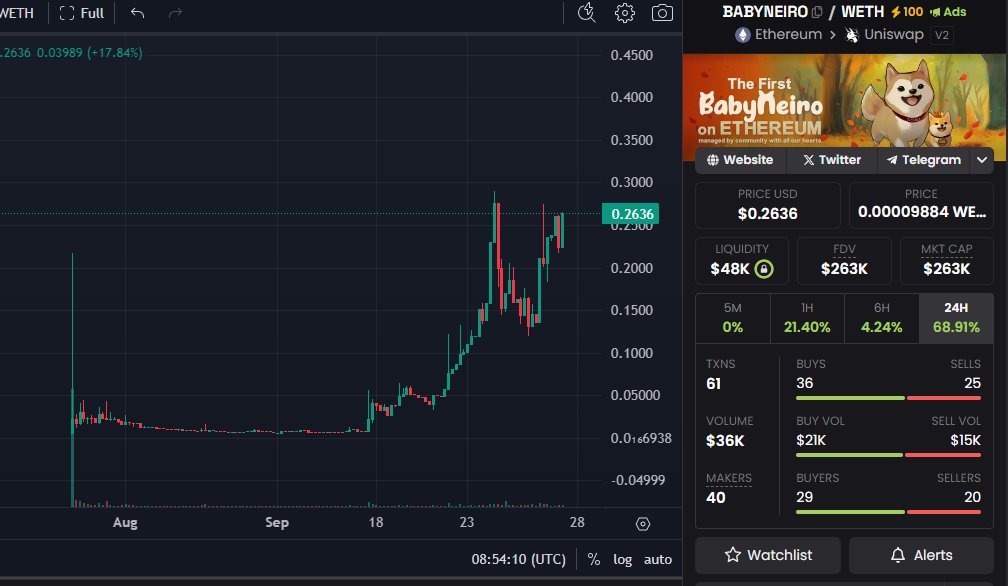
Task: Click the buy/sell volume ratio bar
Action: [x=888, y=455]
